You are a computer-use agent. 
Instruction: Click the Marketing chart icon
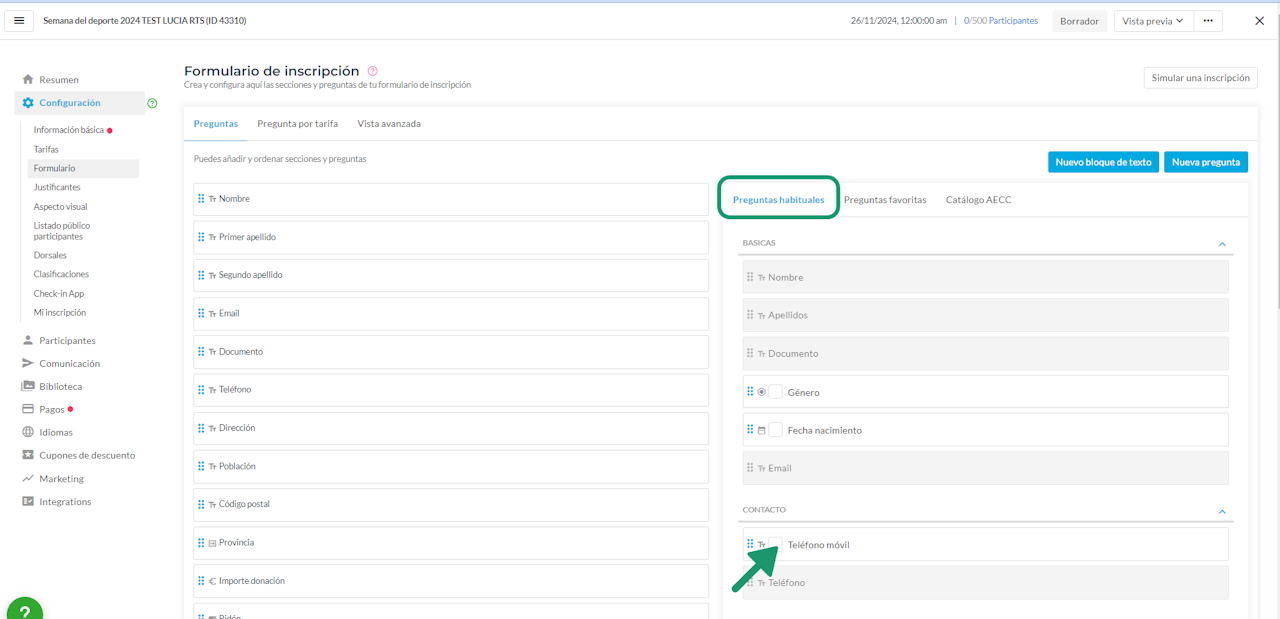coord(28,478)
